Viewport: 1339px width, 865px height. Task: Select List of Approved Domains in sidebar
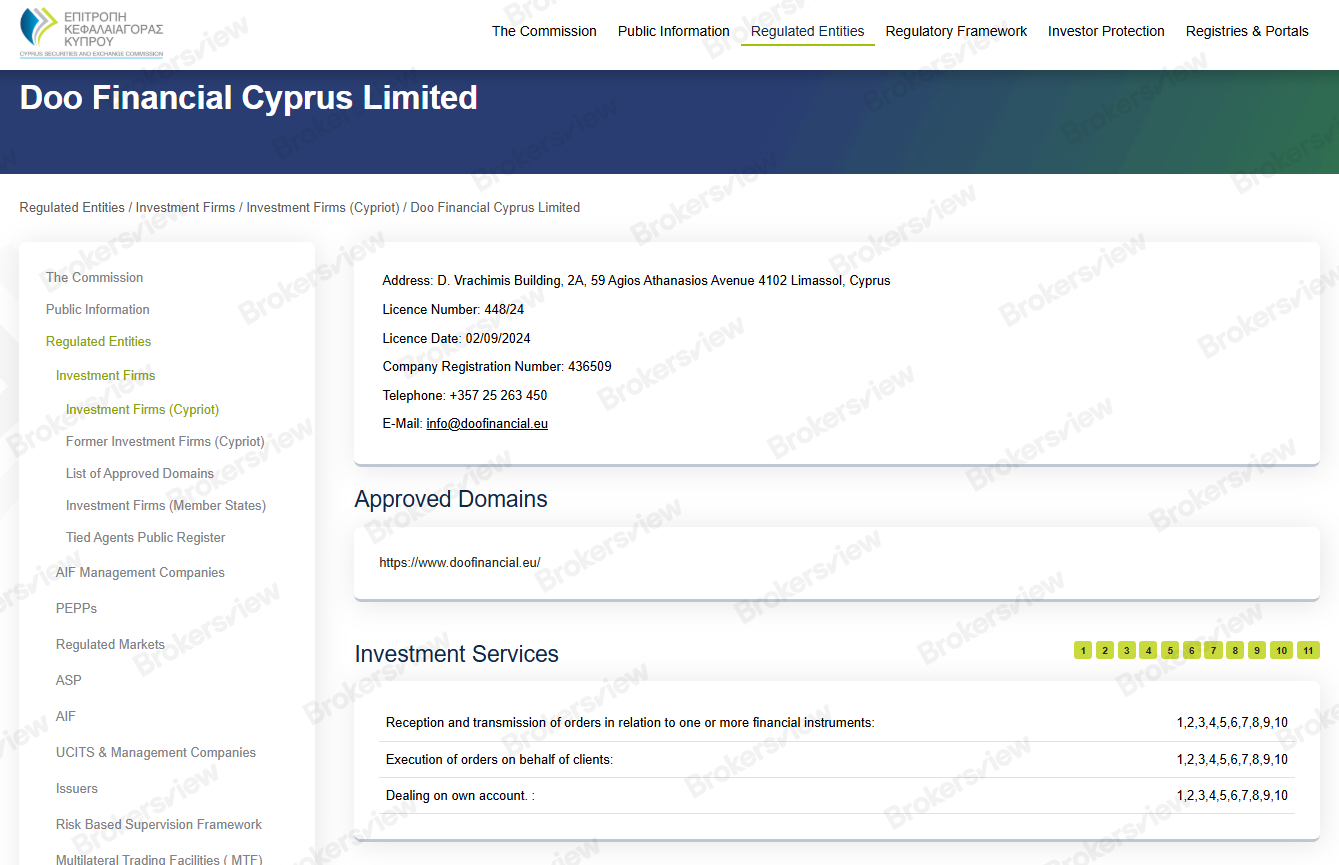139,473
